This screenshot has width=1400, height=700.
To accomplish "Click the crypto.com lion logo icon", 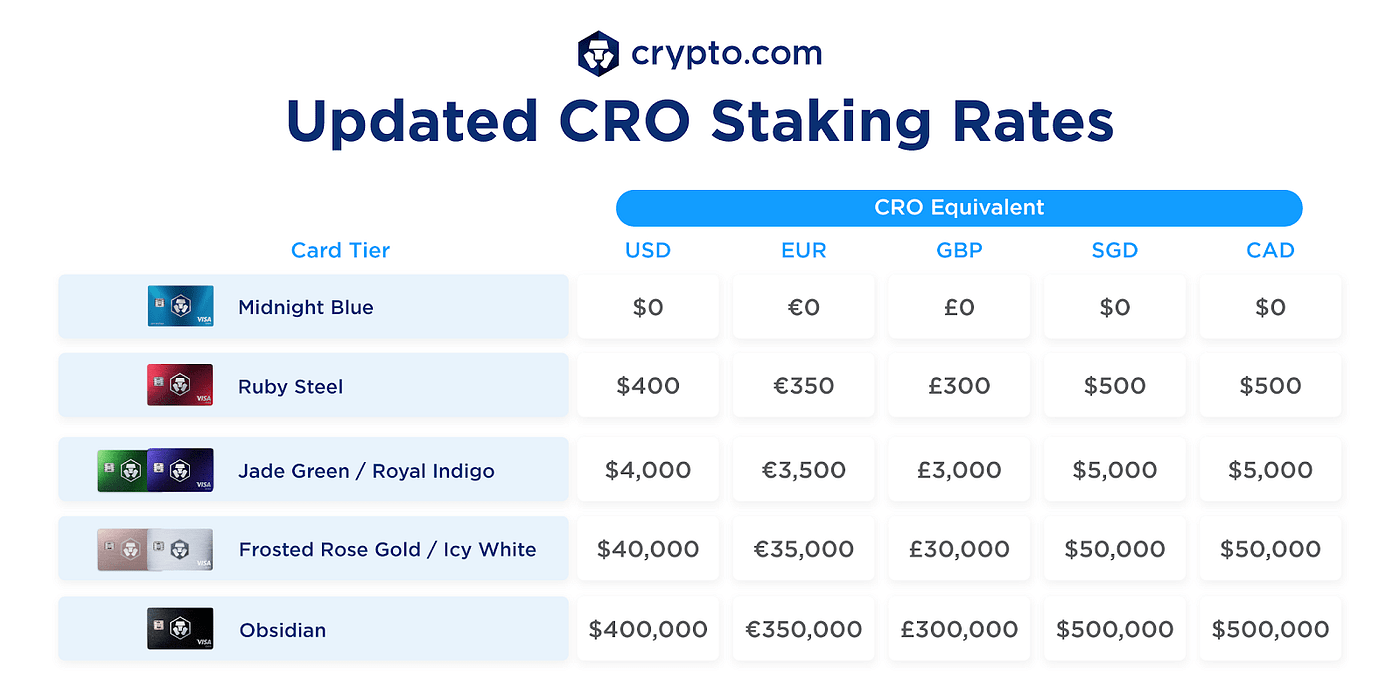I will pos(598,53).
